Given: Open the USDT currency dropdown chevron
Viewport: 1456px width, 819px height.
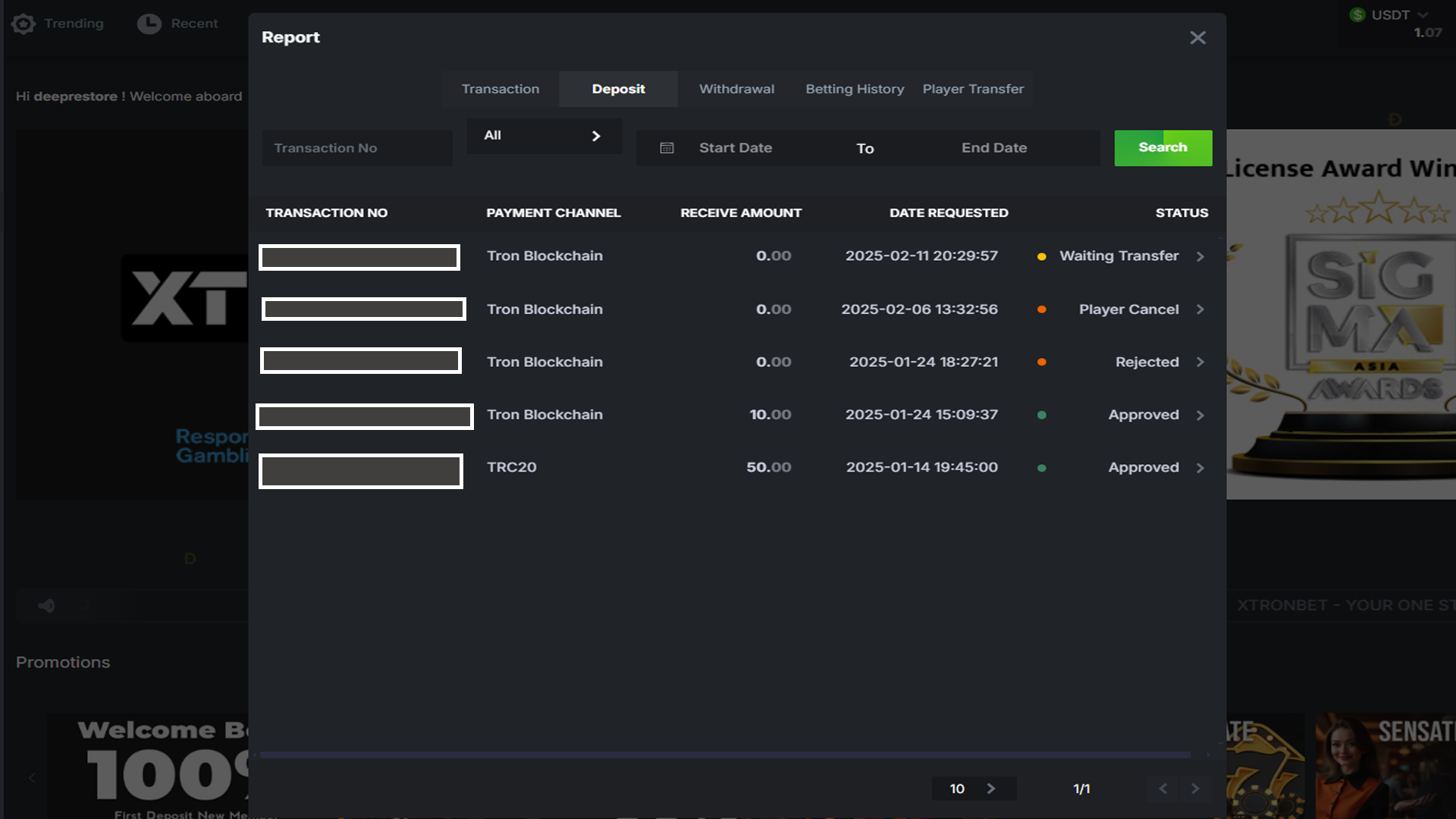Looking at the screenshot, I should point(1423,14).
